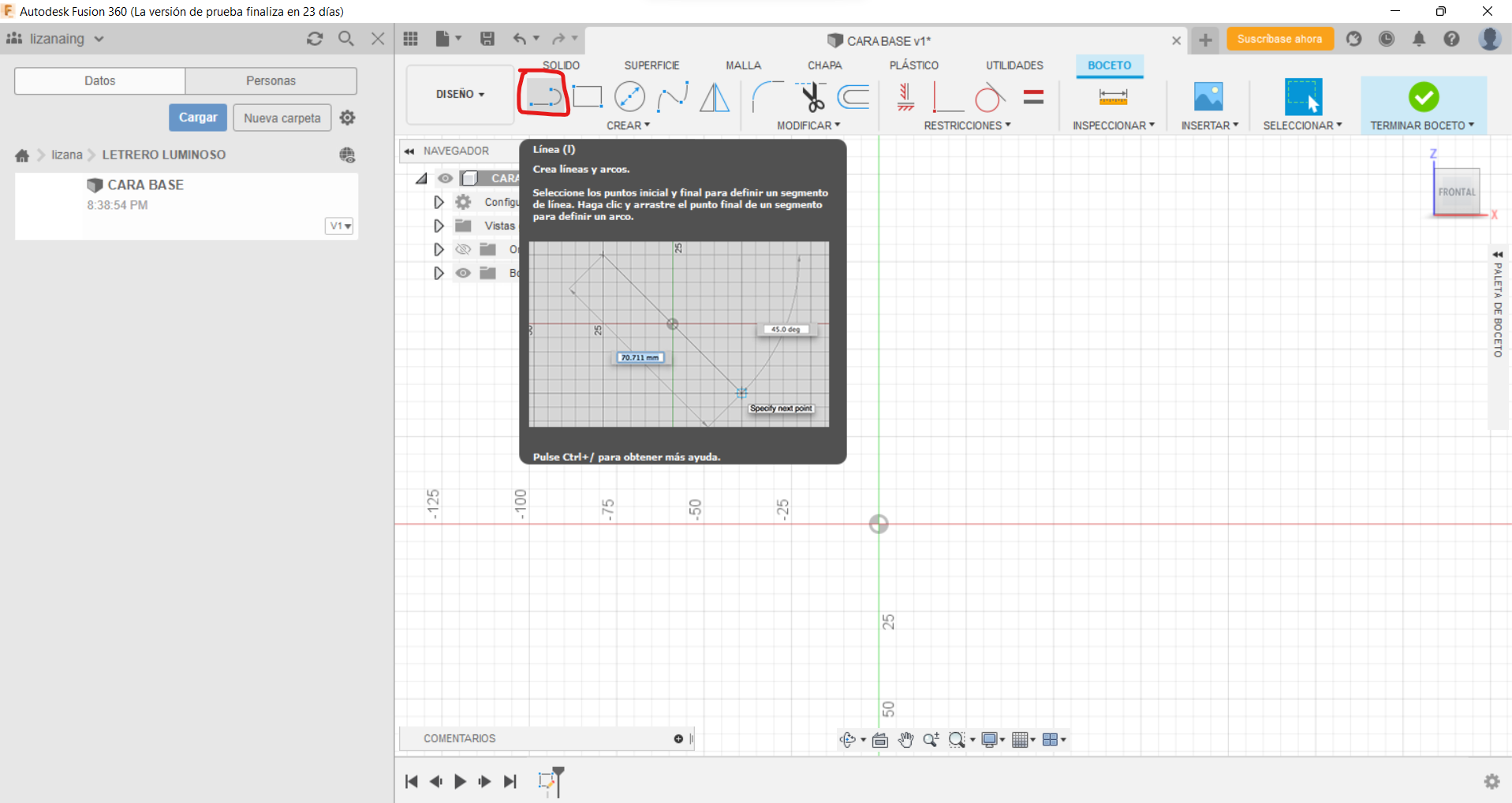Viewport: 1512px width, 803px height.
Task: Click the Look At view icon
Action: tap(880, 739)
